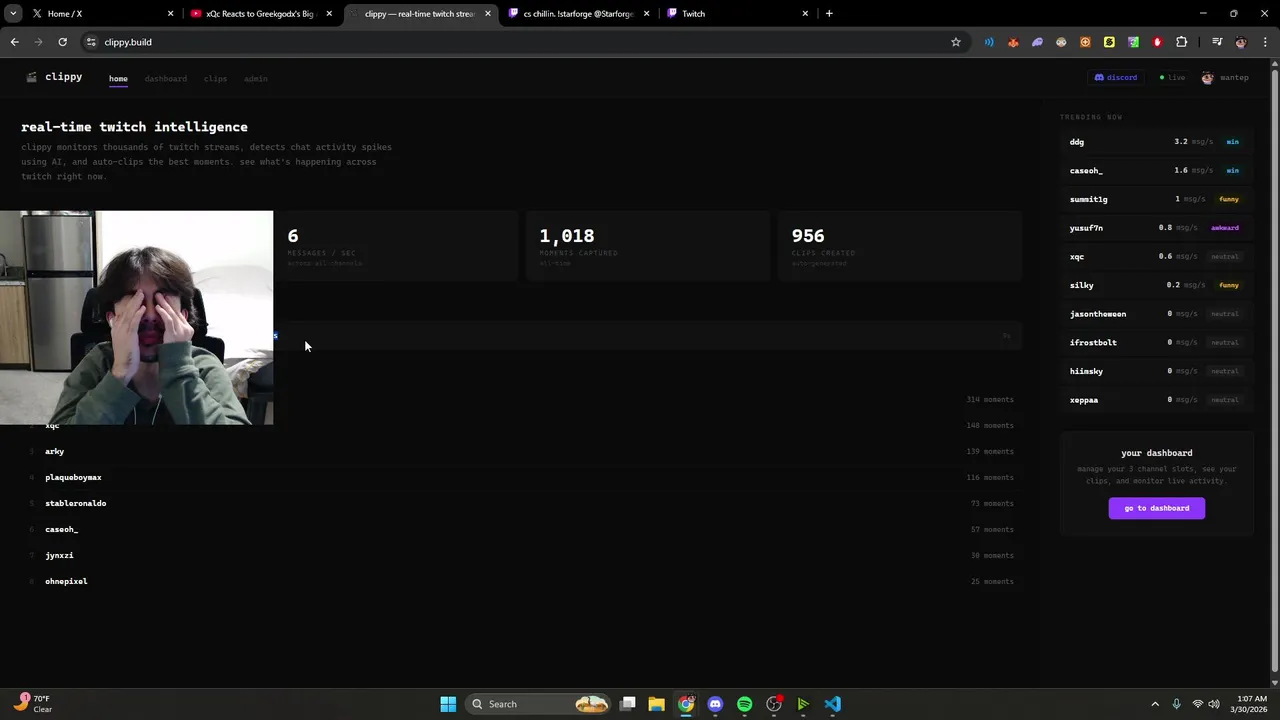Switch to the cs chillin Starforge browser tab
Screen dimensions: 1280x720
580,14
